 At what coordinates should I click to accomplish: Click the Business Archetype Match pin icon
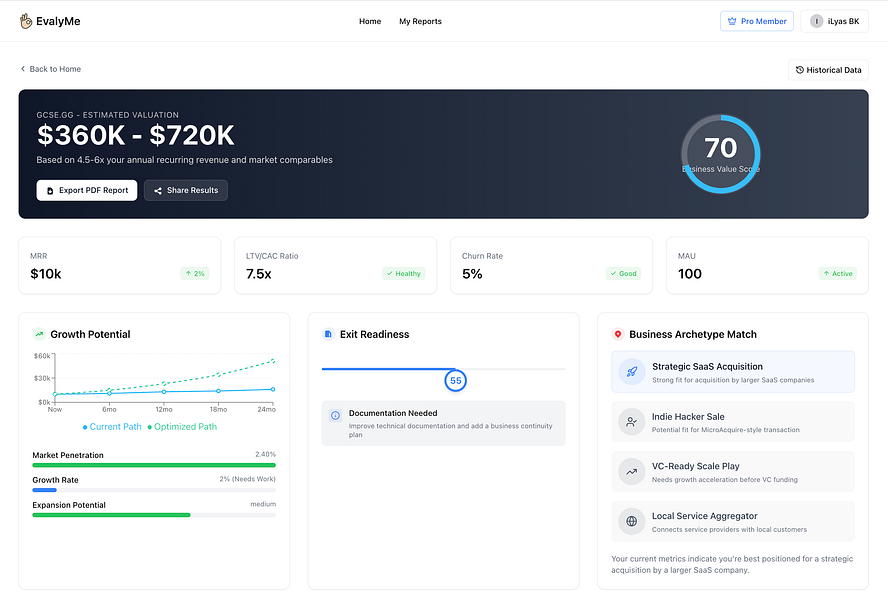click(618, 334)
